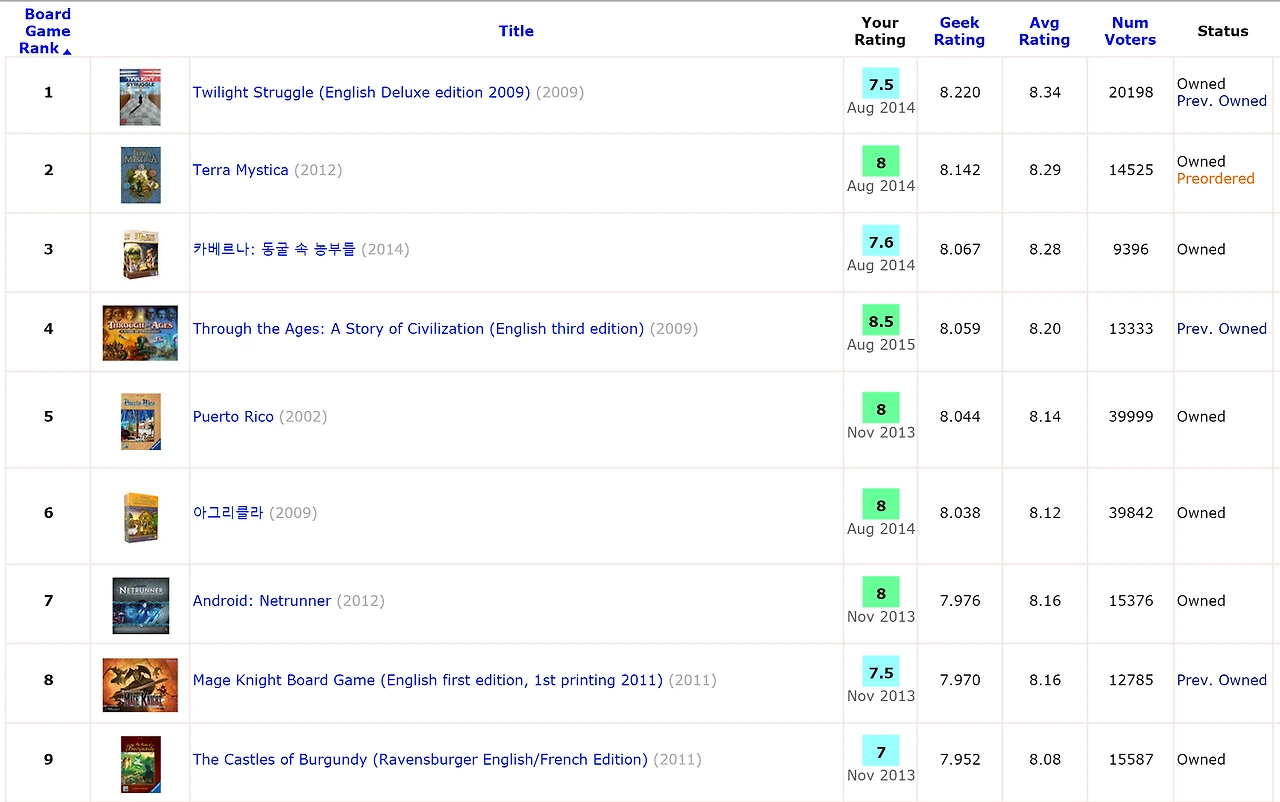Screen dimensions: 1280x802
Task: Open the Mage Knight Board Game title link
Action: pyautogui.click(x=428, y=680)
